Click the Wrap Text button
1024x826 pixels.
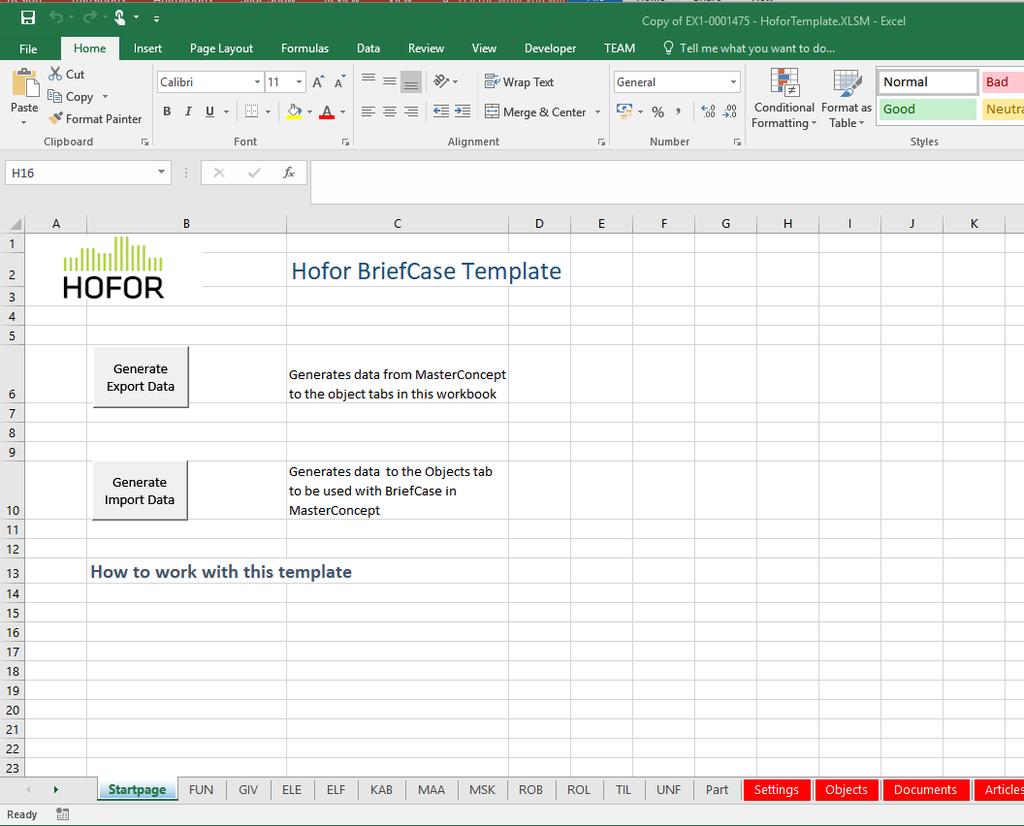click(519, 82)
